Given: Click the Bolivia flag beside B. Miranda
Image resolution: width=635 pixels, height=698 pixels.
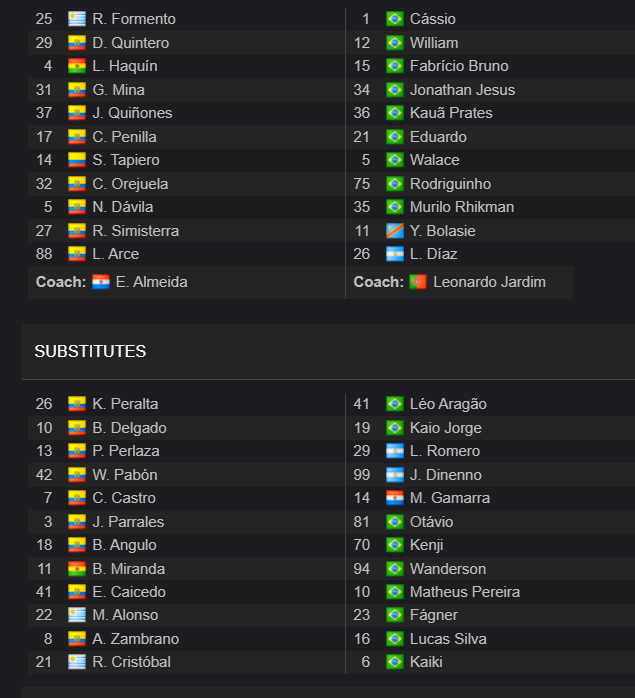Looking at the screenshot, I should click(77, 569).
